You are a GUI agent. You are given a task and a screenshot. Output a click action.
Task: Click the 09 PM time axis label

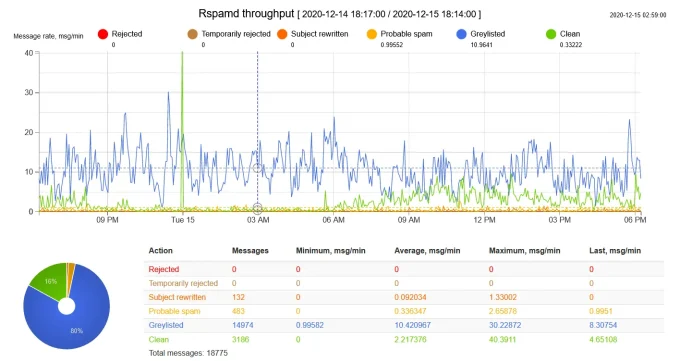107,220
